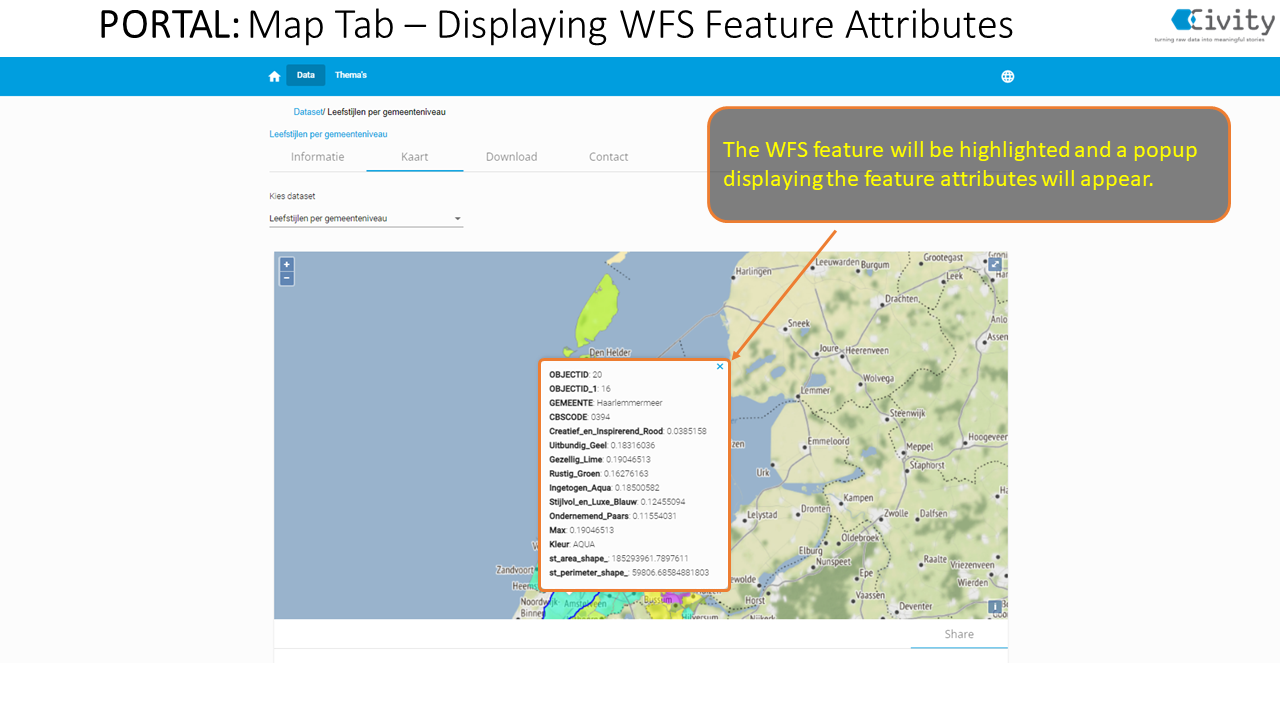Switch to the Informatie tab
This screenshot has width=1280, height=720.
coord(318,157)
